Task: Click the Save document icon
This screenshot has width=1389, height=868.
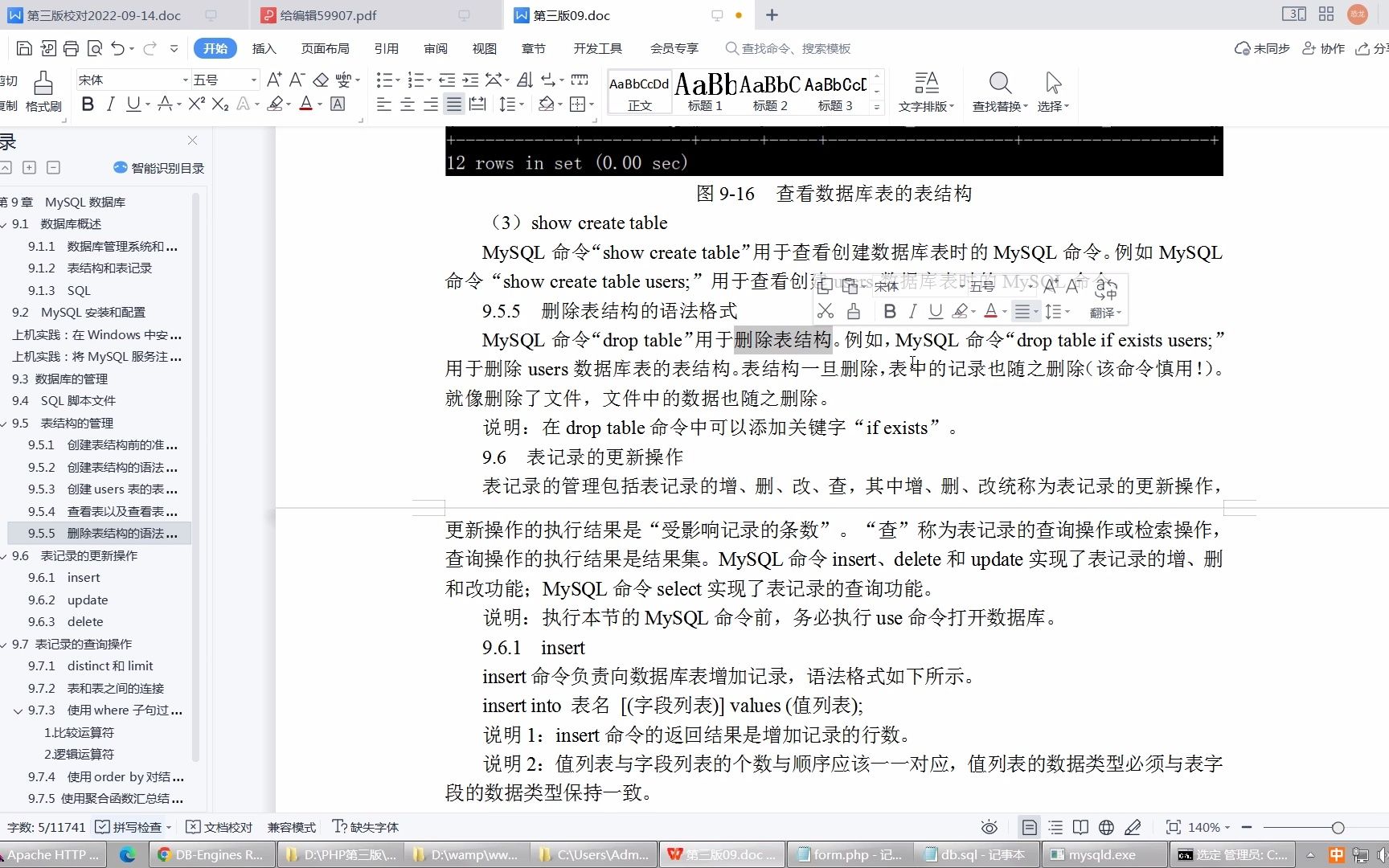Action: click(24, 49)
